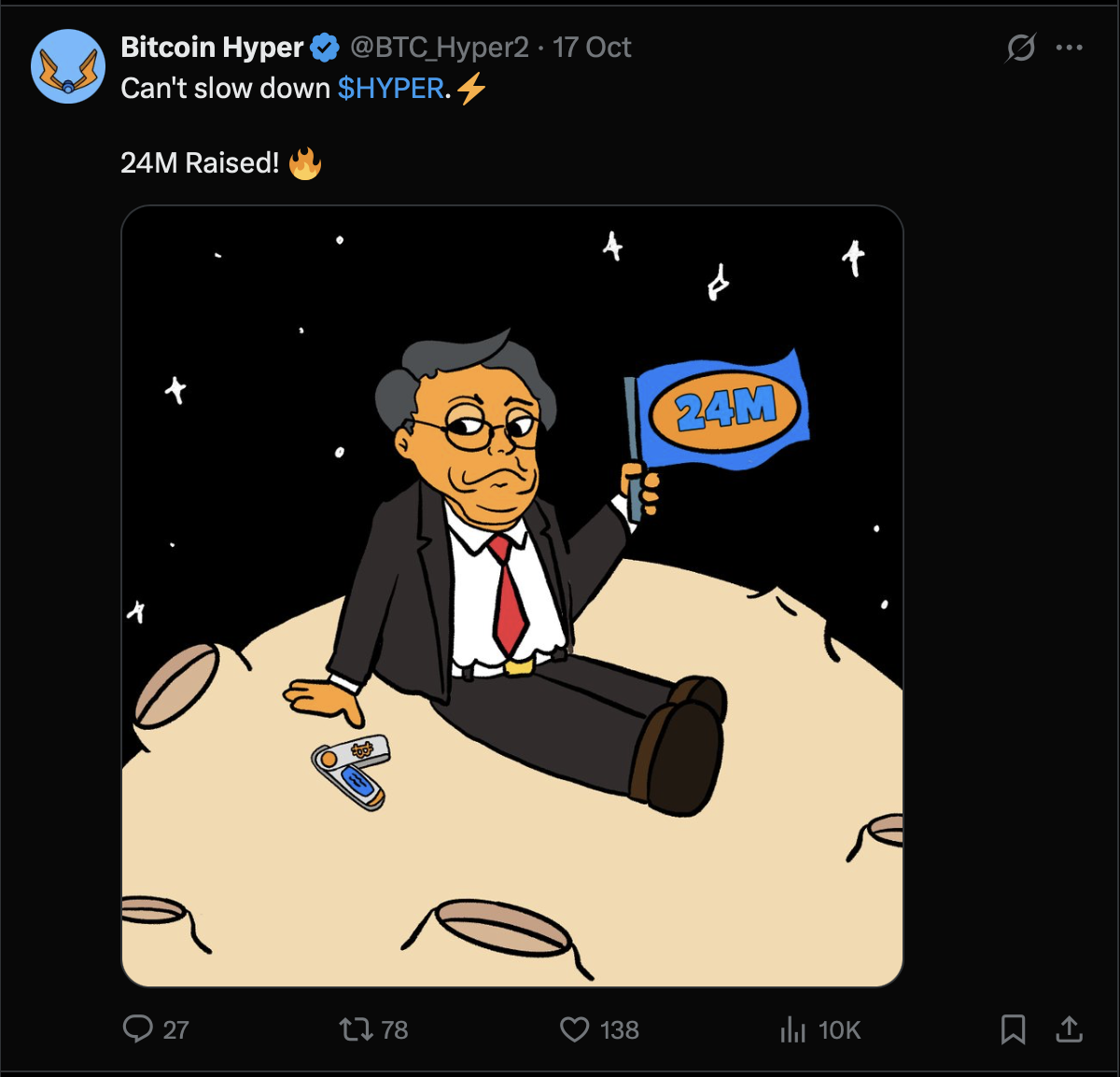Click the "24M Raised!" tweet text
This screenshot has height=1077, width=1120.
click(200, 163)
